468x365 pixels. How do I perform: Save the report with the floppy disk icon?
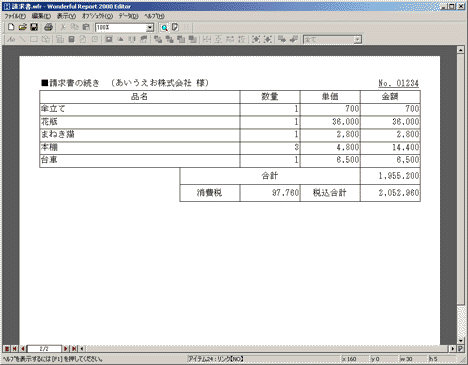(x=34, y=27)
